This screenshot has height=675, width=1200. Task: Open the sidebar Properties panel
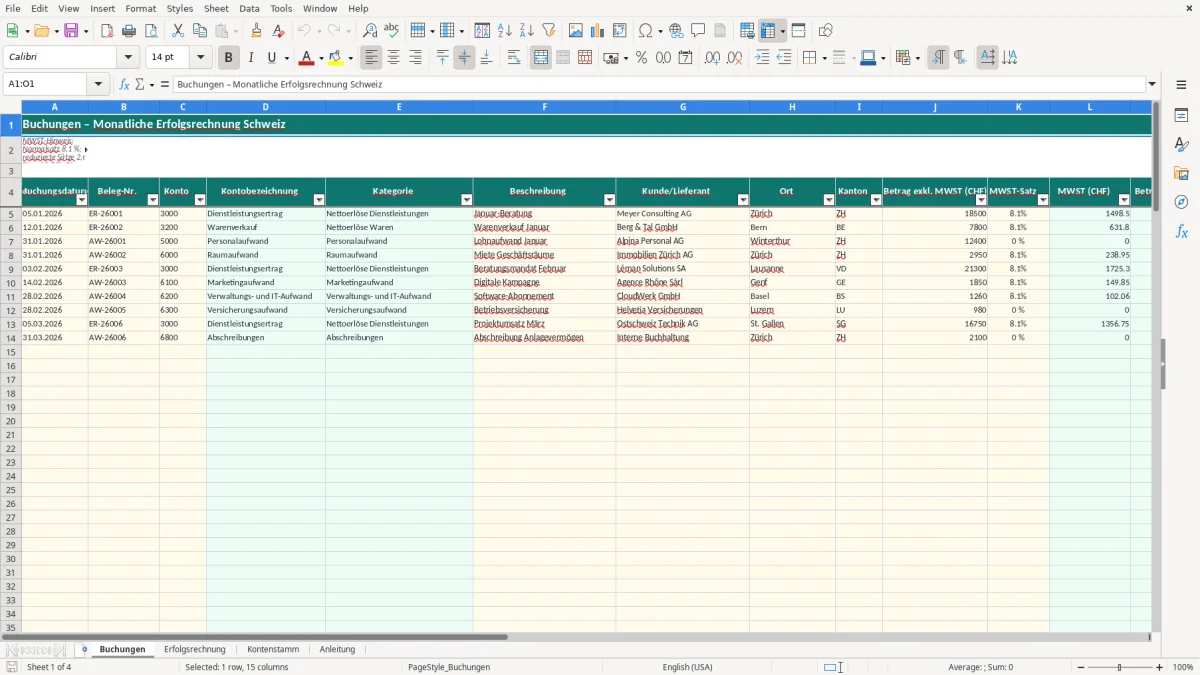pyautogui.click(x=1181, y=116)
